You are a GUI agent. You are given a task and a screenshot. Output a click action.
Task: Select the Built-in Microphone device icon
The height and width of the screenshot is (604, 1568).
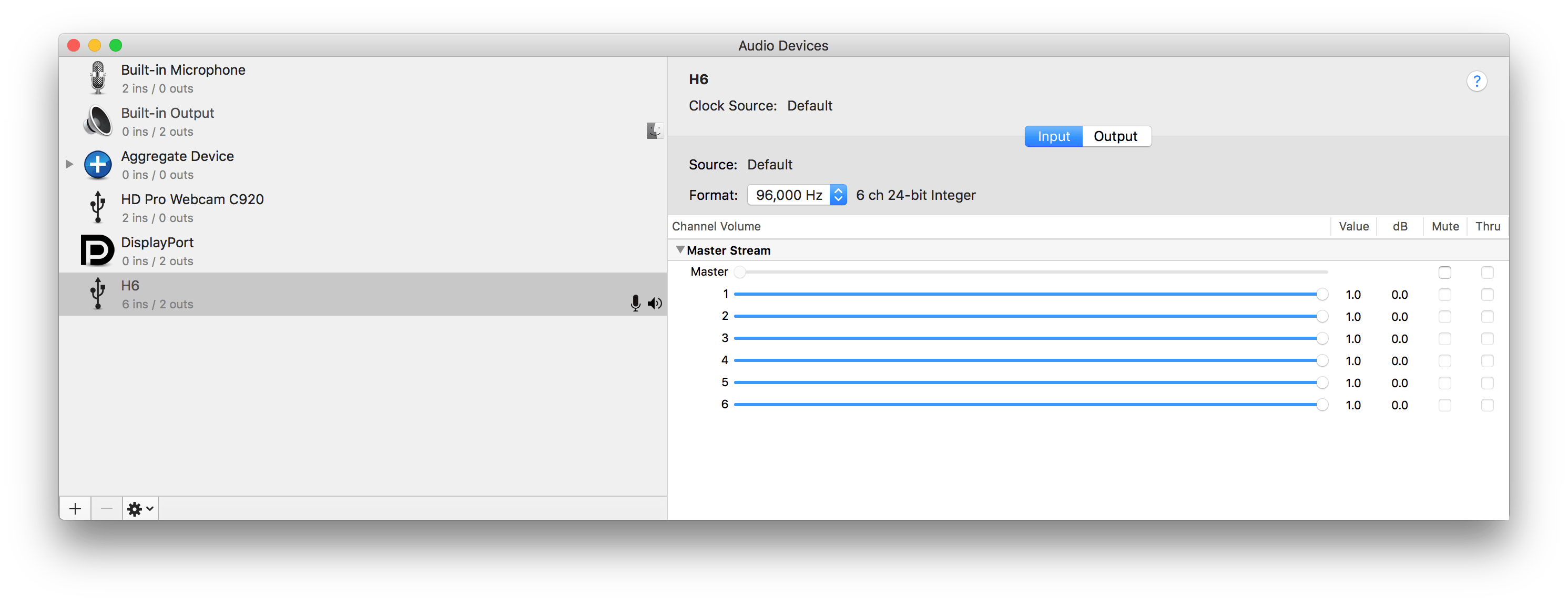[97, 78]
